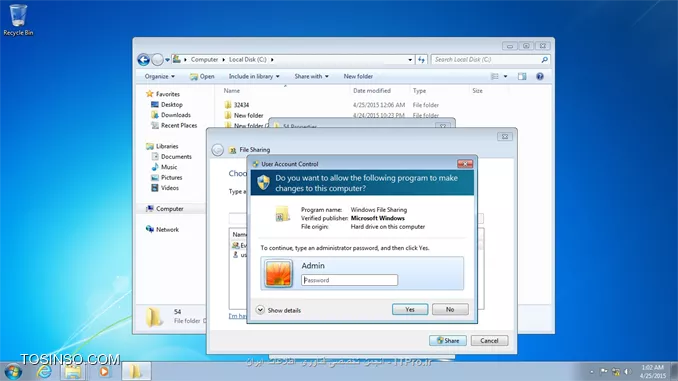The width and height of the screenshot is (678, 381).
Task: Select the folder named 32434
Action: tap(237, 105)
